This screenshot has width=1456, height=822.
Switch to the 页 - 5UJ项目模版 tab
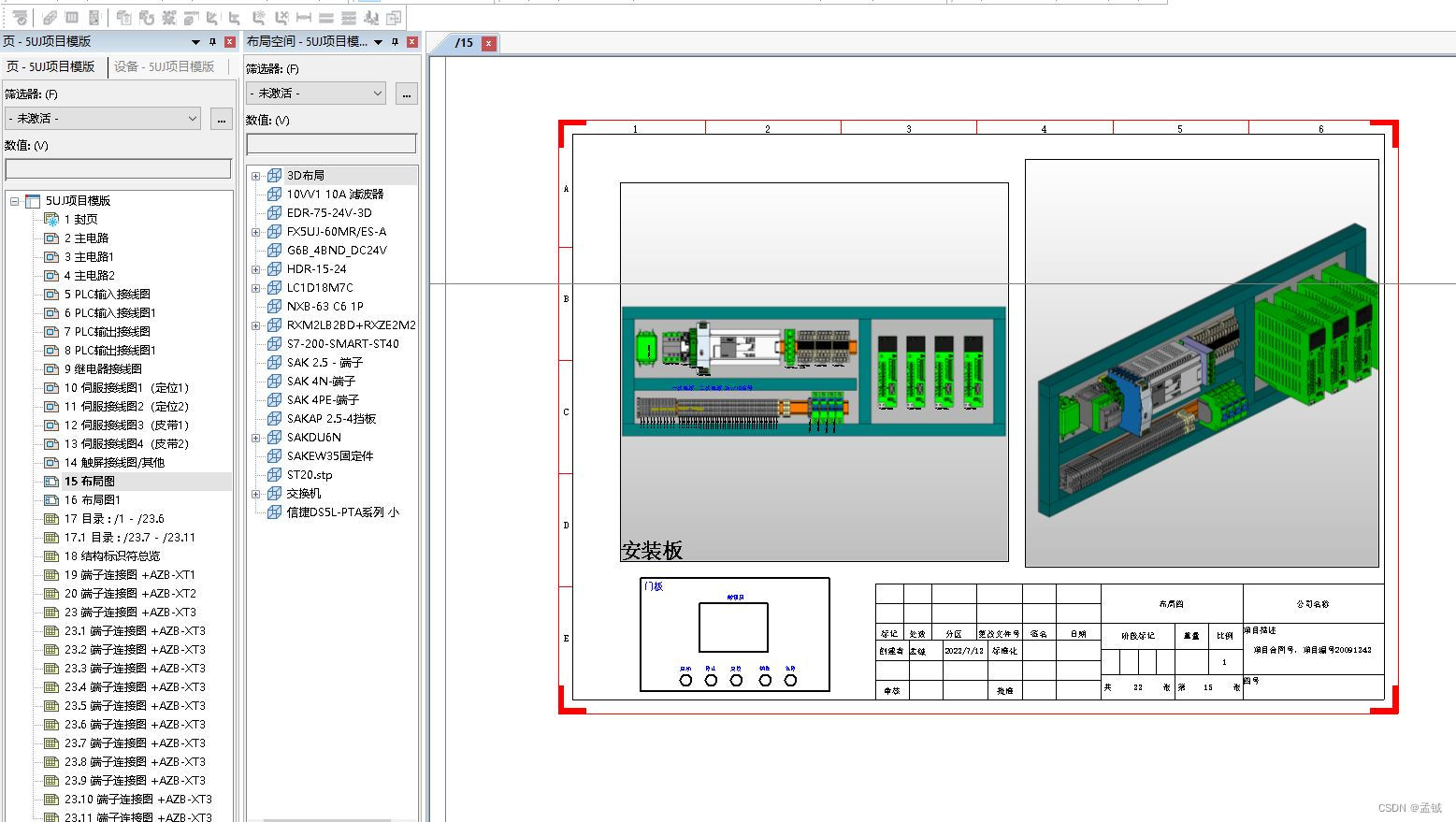coord(50,66)
